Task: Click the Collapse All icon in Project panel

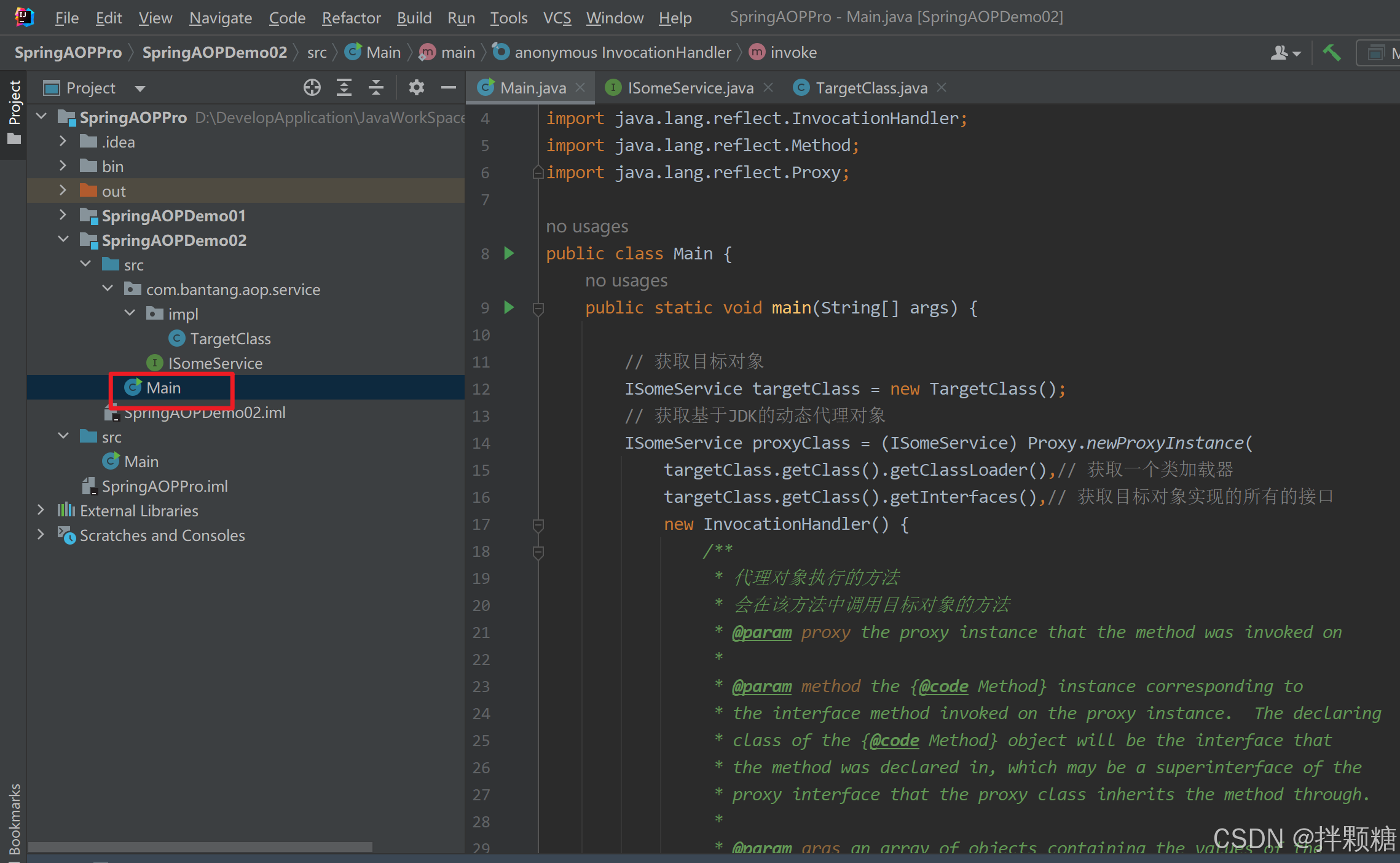Action: 376,88
